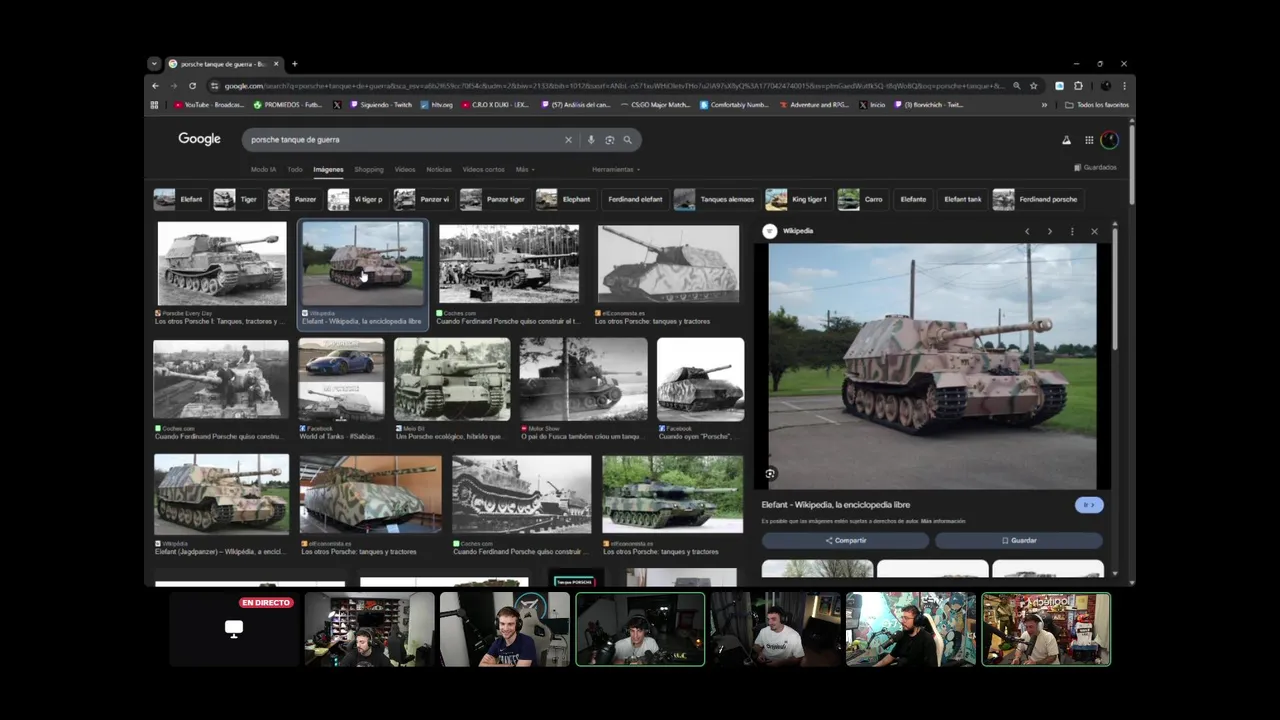This screenshot has height=720, width=1280.
Task: Select the EN DIRECTO screen share tile
Action: coord(234,629)
